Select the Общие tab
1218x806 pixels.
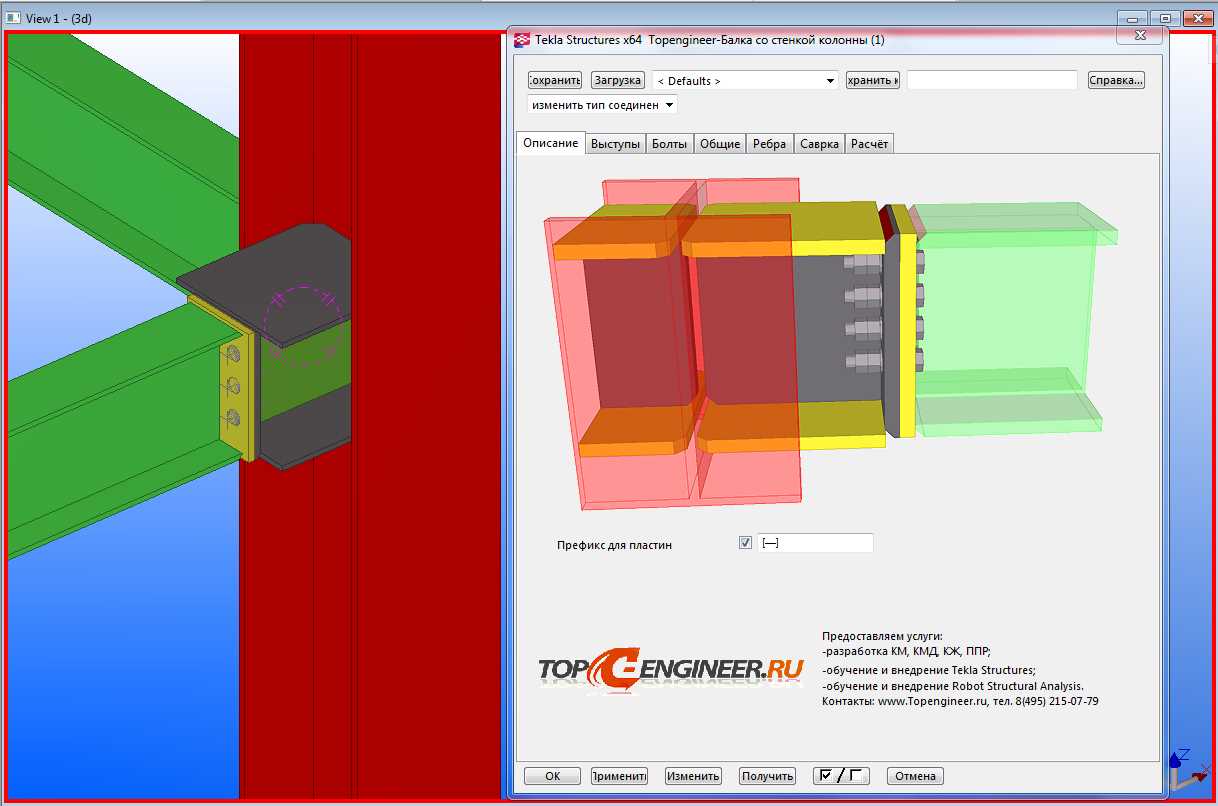tap(720, 144)
